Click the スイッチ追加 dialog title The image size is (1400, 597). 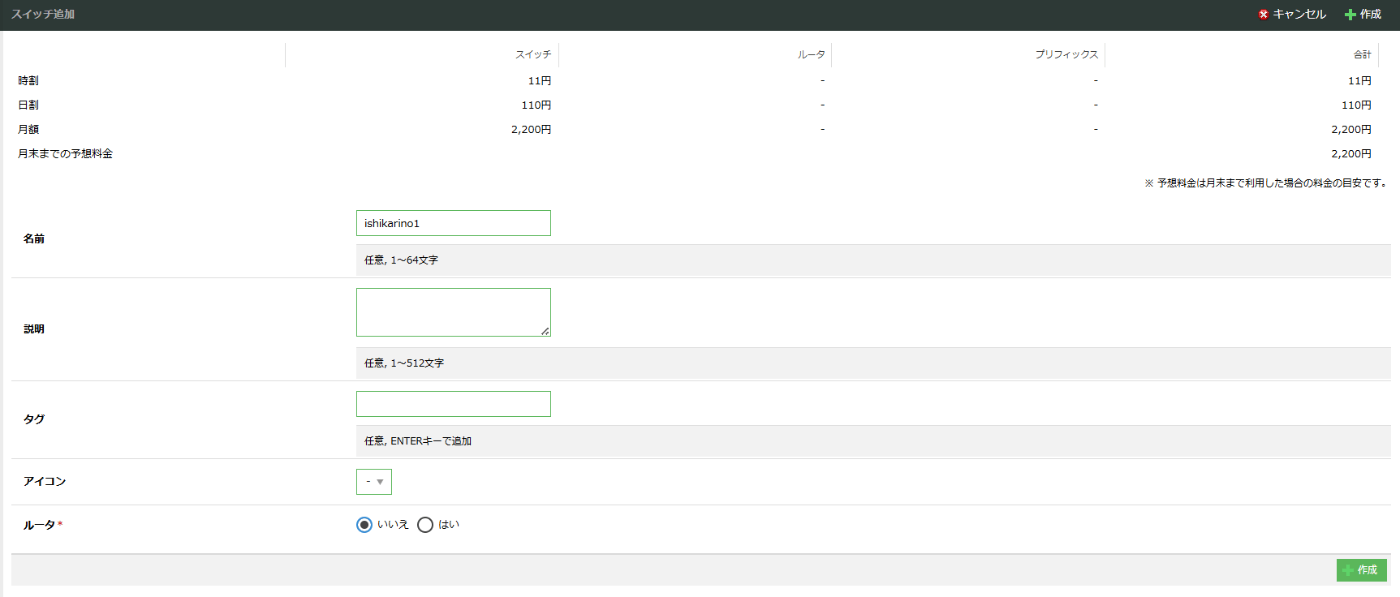[42, 15]
